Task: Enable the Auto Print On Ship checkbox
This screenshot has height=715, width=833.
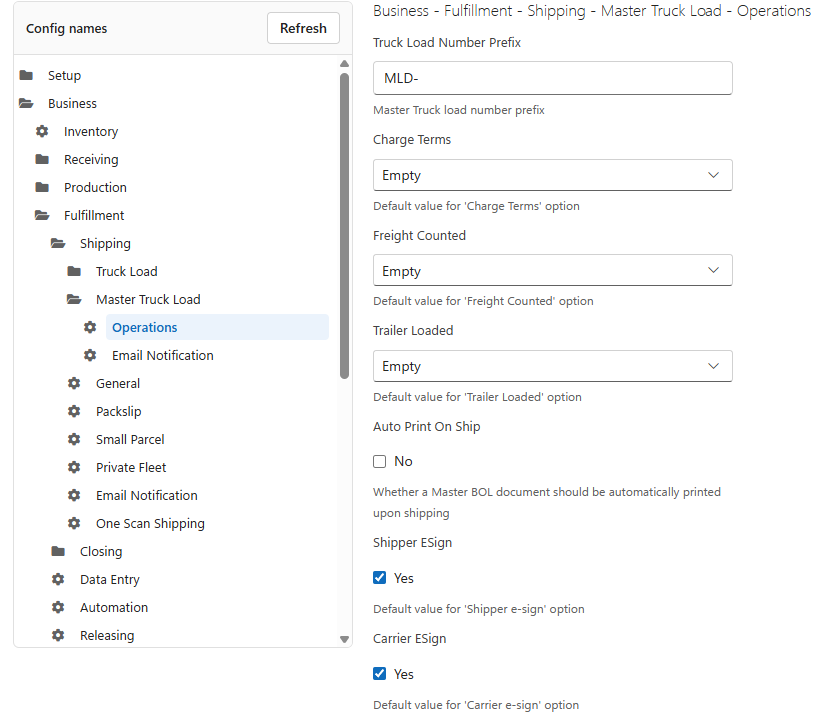Action: 379,462
